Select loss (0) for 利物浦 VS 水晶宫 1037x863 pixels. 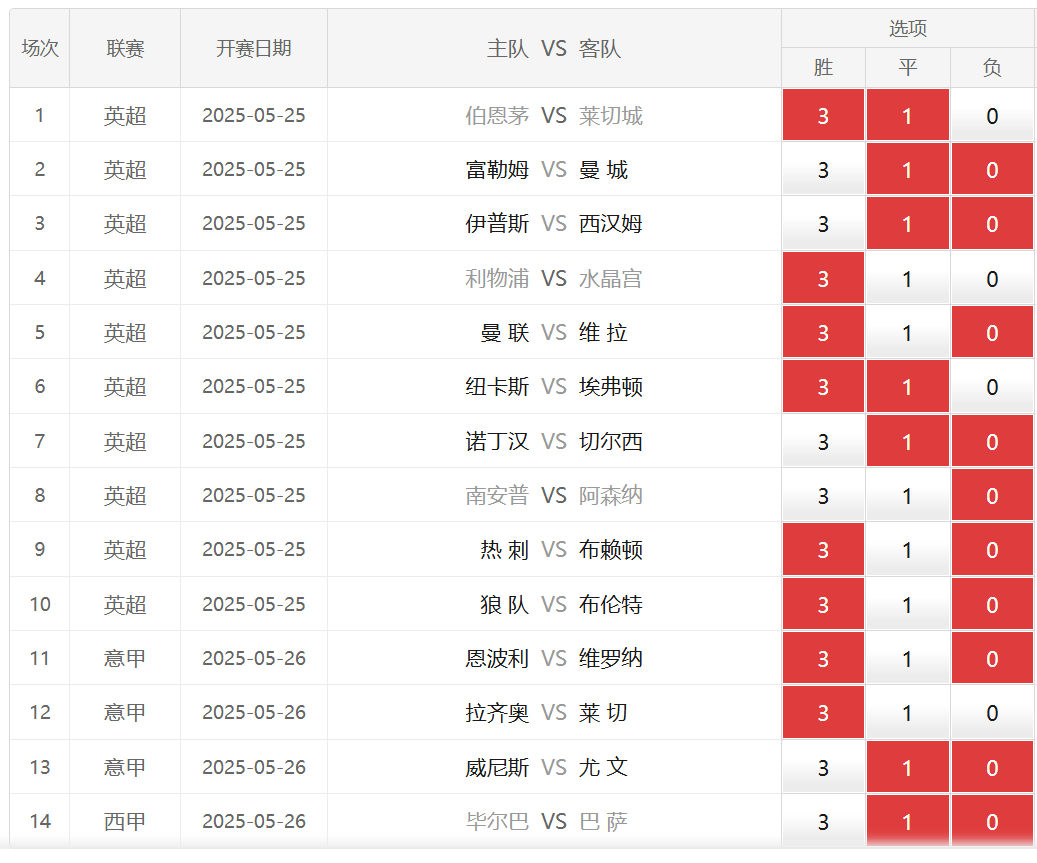click(992, 278)
